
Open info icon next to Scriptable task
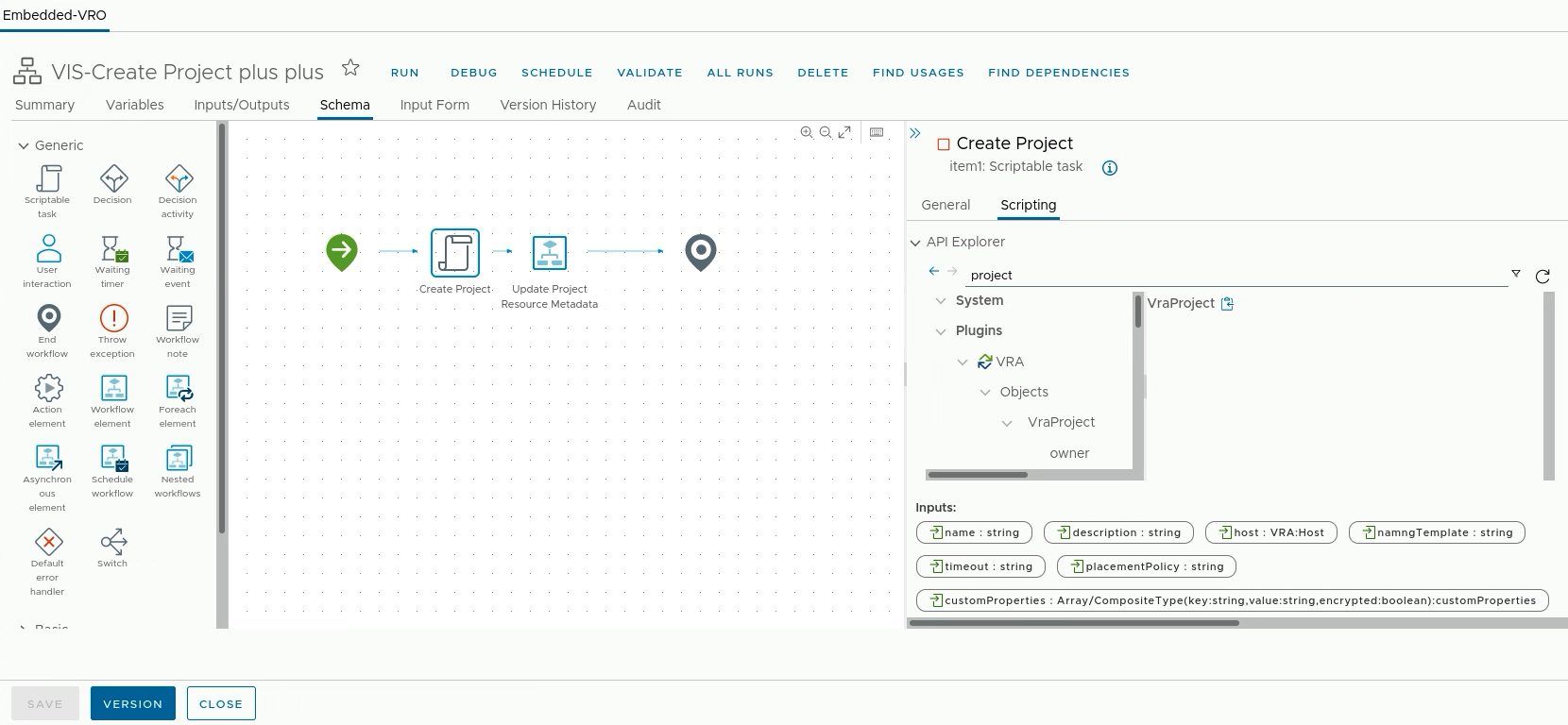pyautogui.click(x=1110, y=168)
